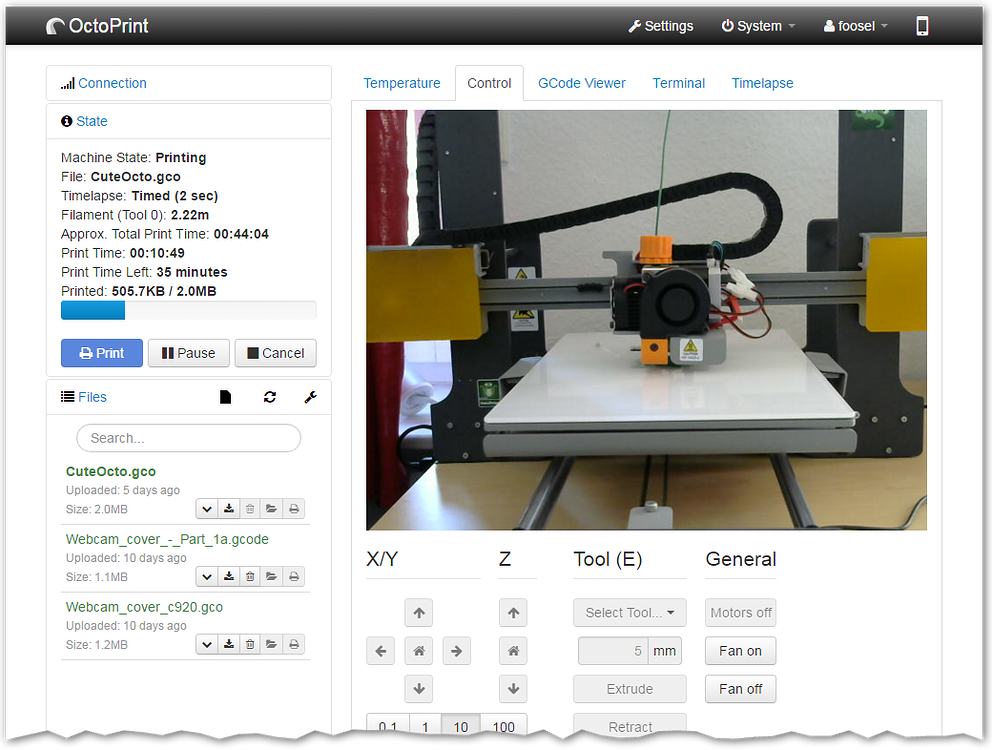Open the folder management wrench icon
The width and height of the screenshot is (992, 750).
(x=310, y=397)
